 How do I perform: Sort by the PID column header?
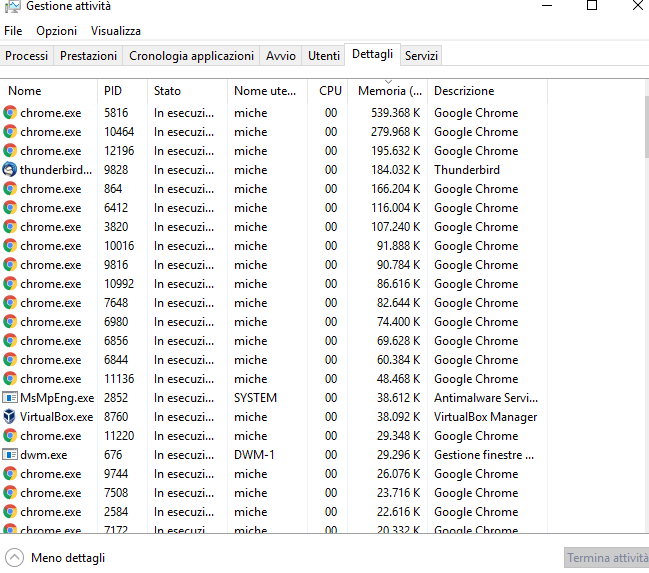(x=123, y=91)
